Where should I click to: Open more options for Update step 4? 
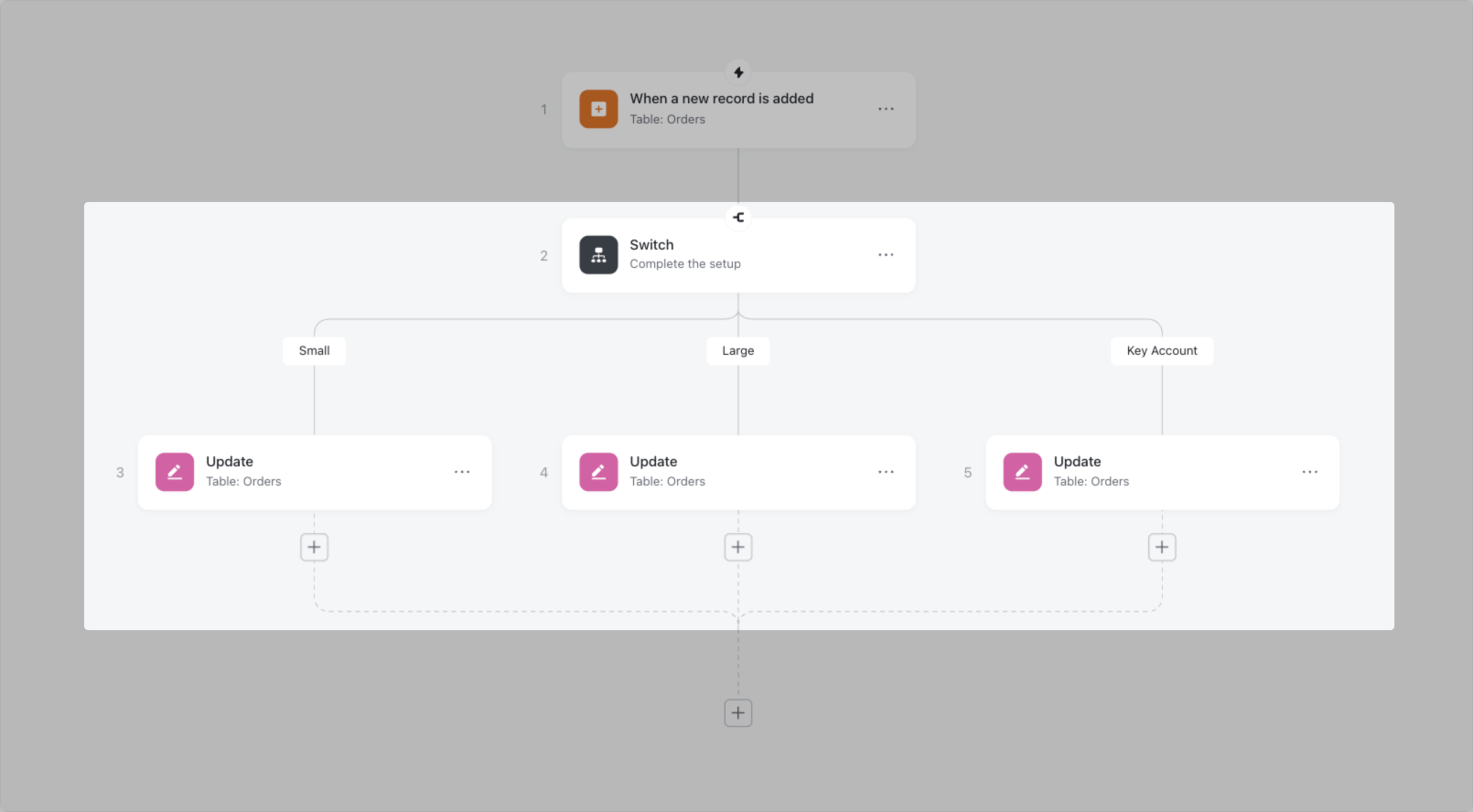886,472
